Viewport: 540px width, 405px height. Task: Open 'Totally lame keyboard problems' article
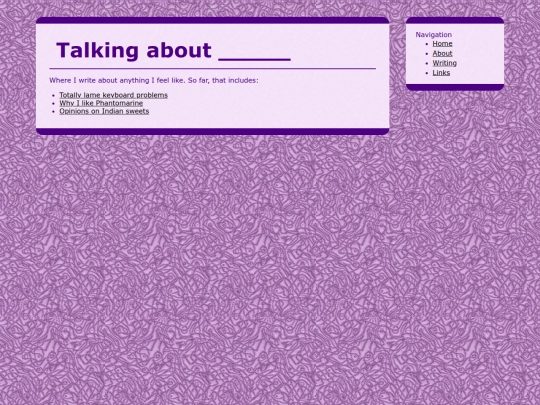113,95
